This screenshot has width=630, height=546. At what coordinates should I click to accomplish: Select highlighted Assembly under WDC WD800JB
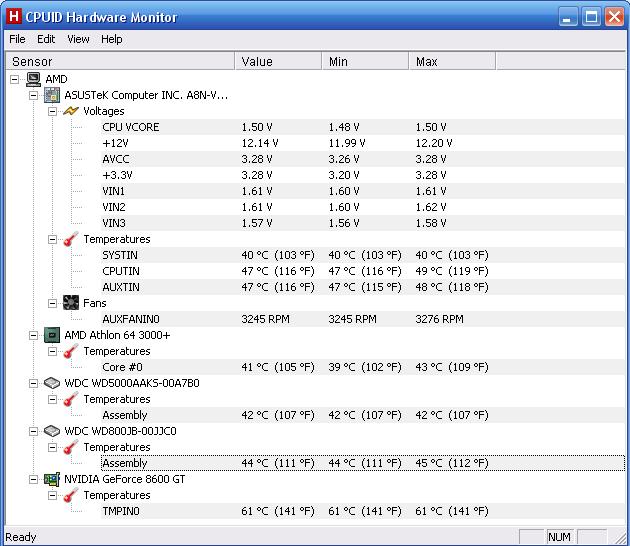click(363, 463)
